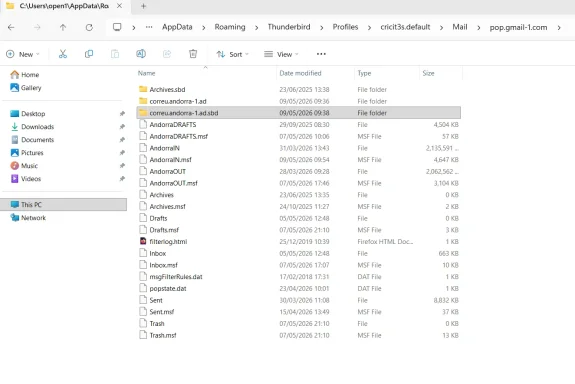Open Documents in quick access
This screenshot has height=384, width=575.
pyautogui.click(x=32, y=140)
